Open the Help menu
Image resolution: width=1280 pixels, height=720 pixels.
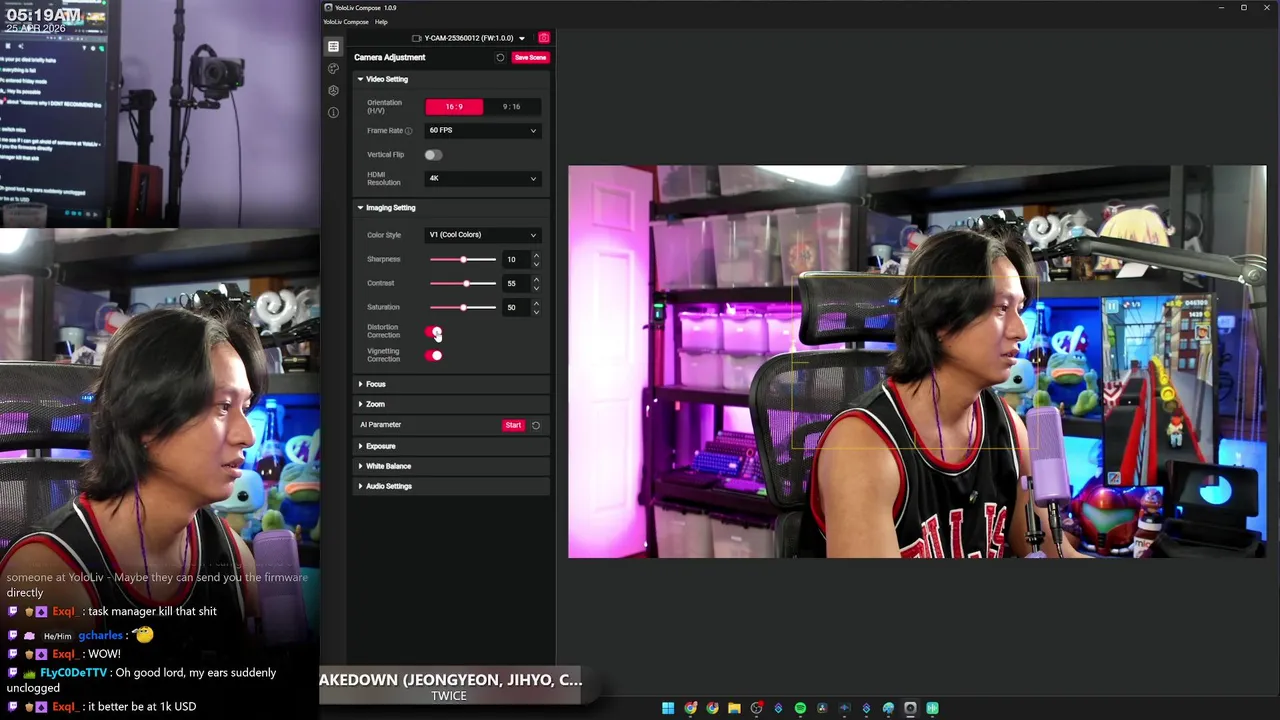click(x=381, y=22)
